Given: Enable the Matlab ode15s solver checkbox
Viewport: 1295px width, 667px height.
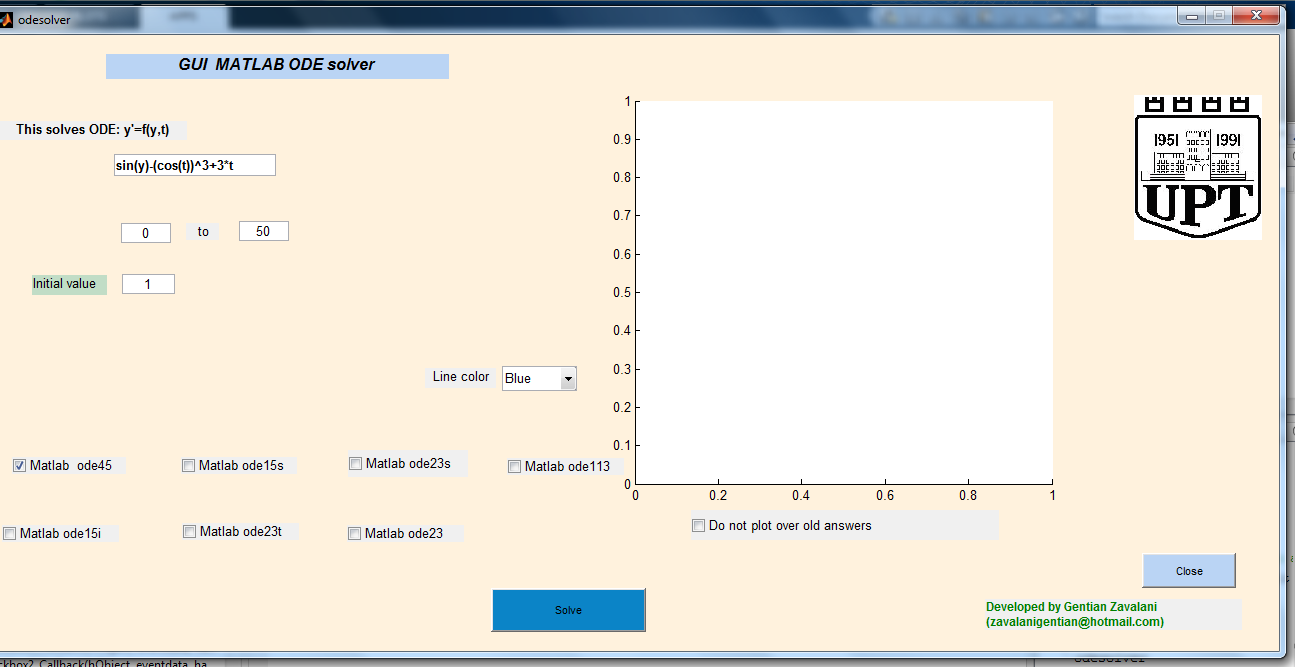Looking at the screenshot, I should (188, 466).
